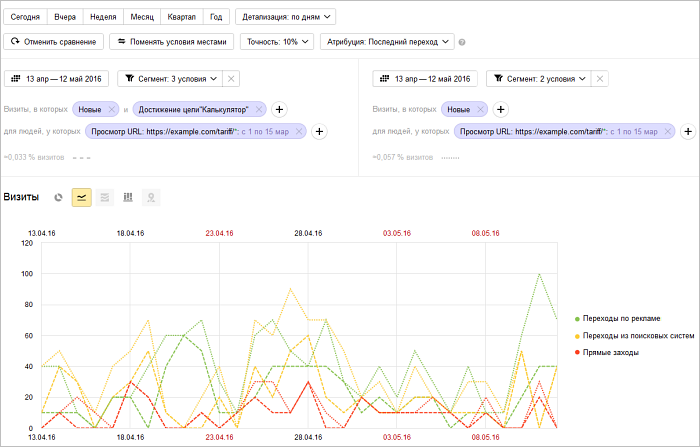The width and height of the screenshot is (700, 447).
Task: Switch to the "Квартал" period tab
Action: [180, 17]
